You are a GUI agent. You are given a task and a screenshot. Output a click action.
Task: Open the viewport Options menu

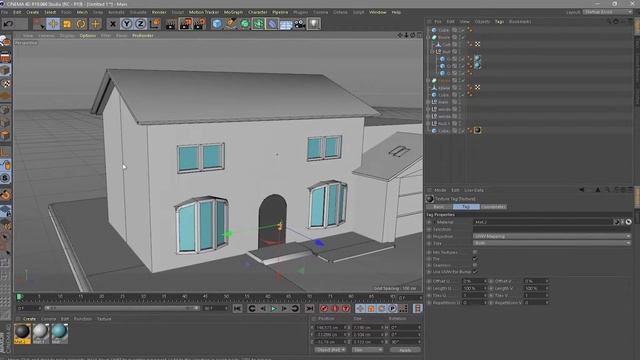point(88,36)
